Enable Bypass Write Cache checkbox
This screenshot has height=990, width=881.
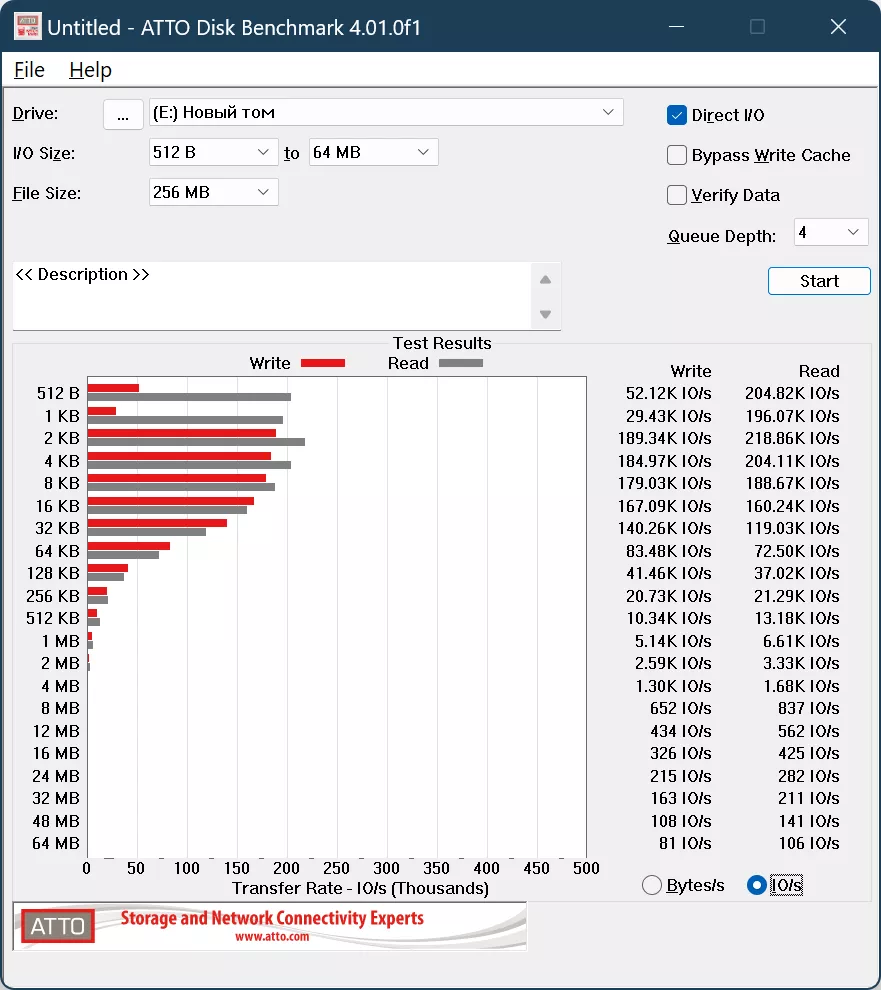point(676,155)
